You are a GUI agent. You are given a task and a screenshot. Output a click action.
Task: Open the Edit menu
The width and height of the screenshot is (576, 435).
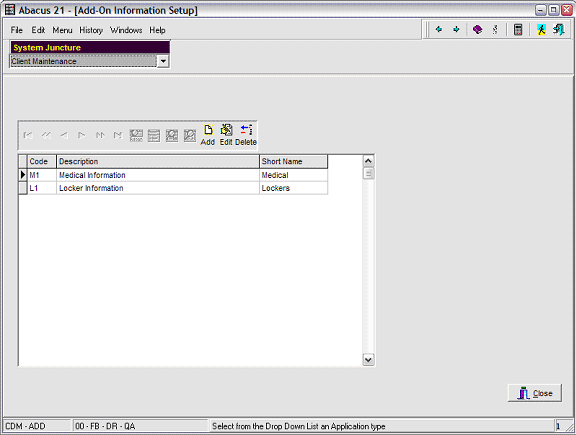pyautogui.click(x=38, y=30)
